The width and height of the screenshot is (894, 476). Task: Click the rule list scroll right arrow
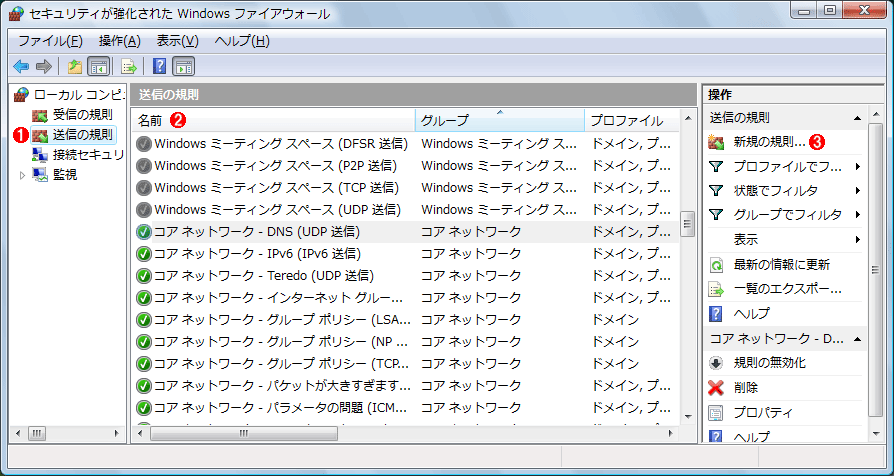pyautogui.click(x=671, y=434)
